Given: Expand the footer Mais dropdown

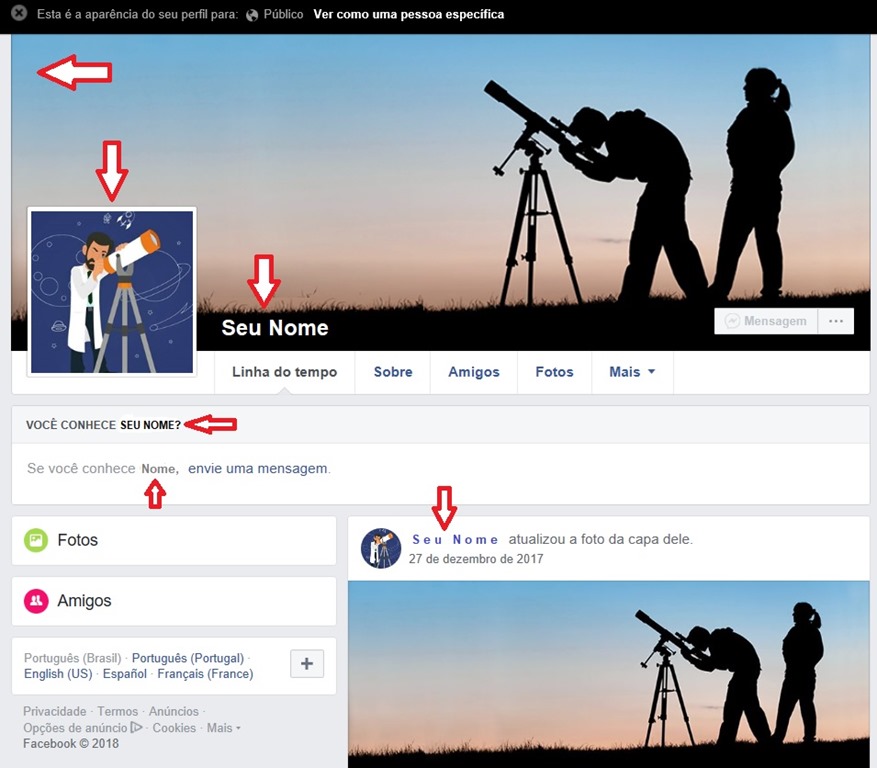Looking at the screenshot, I should [x=223, y=728].
